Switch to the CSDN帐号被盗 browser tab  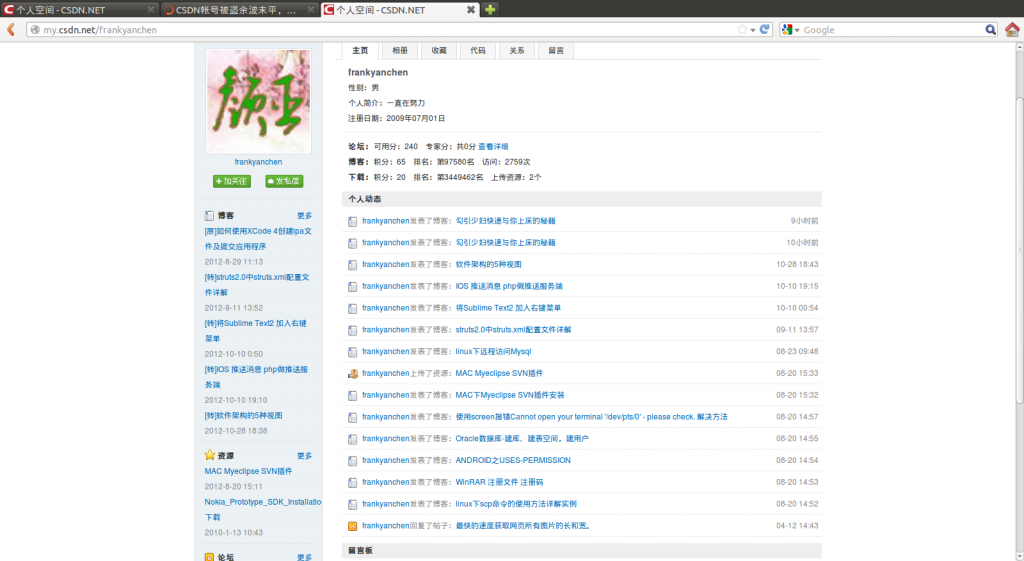(239, 10)
